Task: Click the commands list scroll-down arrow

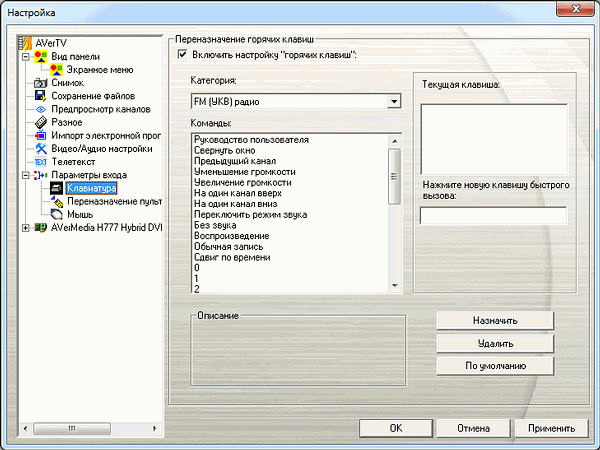Action: click(x=394, y=286)
